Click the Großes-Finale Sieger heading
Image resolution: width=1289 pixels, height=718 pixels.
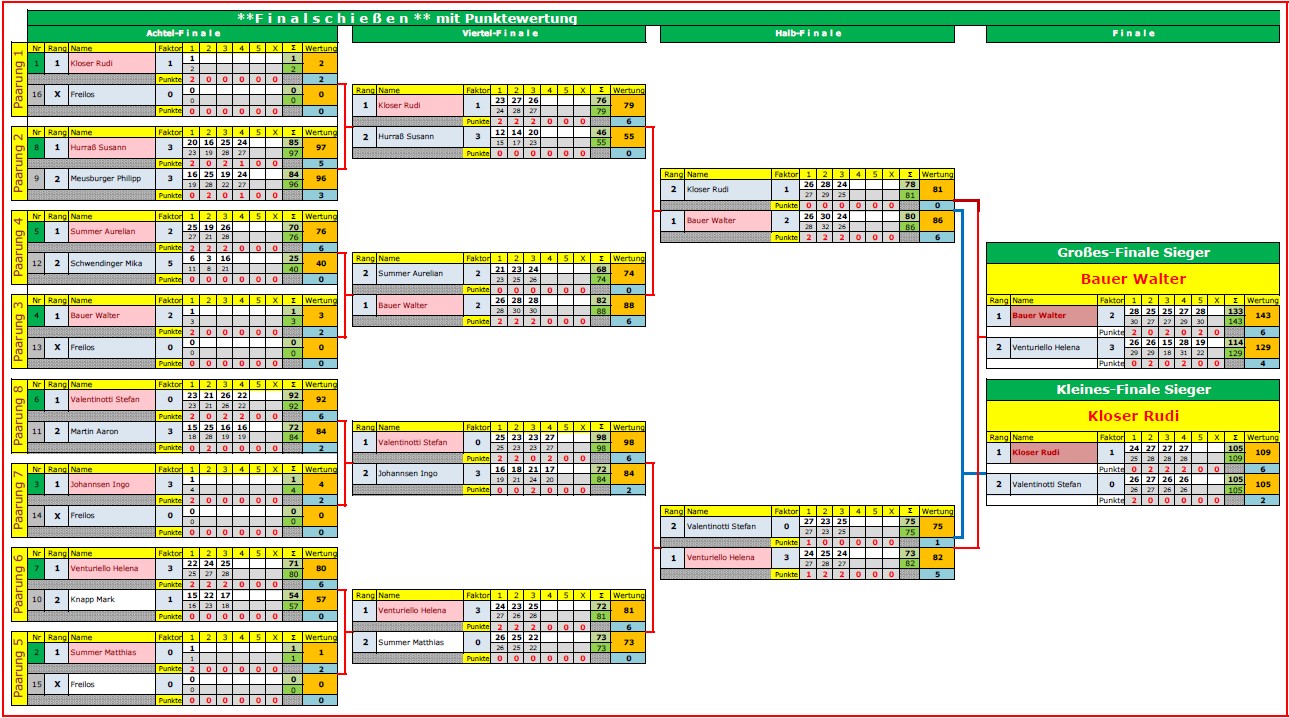point(1132,251)
